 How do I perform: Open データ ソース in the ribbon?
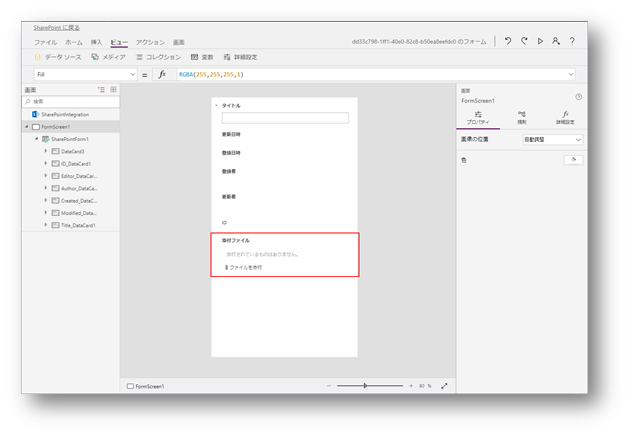pos(60,57)
